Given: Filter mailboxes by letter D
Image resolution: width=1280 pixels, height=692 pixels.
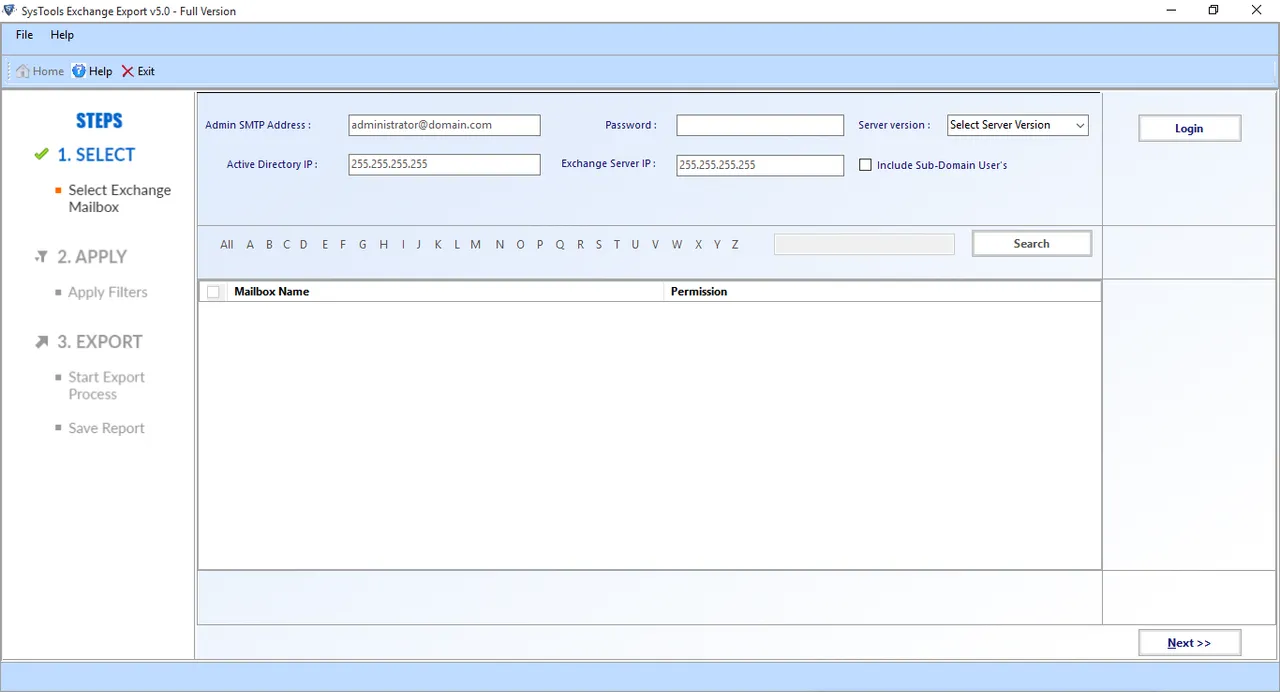Looking at the screenshot, I should pos(303,245).
